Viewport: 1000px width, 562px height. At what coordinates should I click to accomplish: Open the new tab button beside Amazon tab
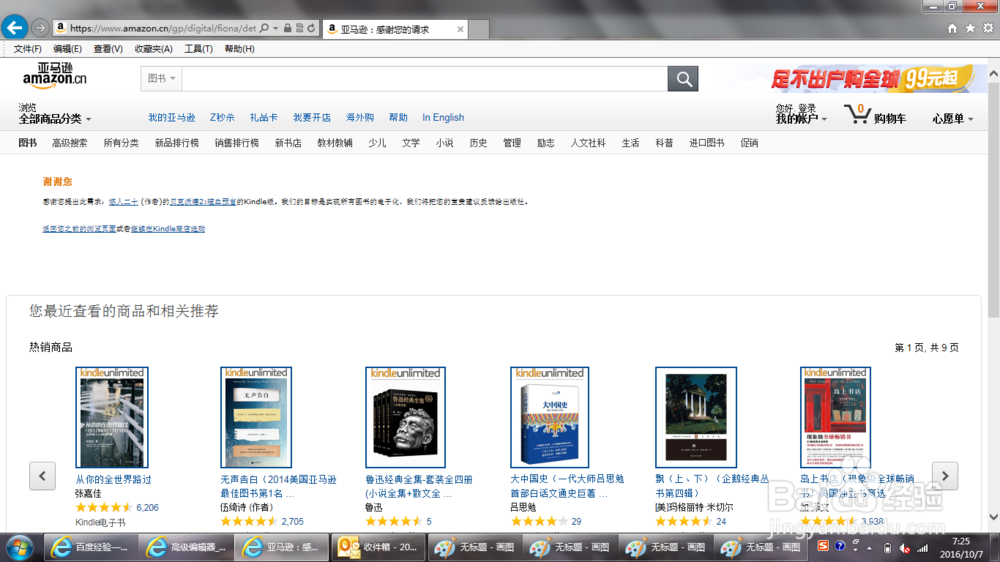(x=479, y=29)
